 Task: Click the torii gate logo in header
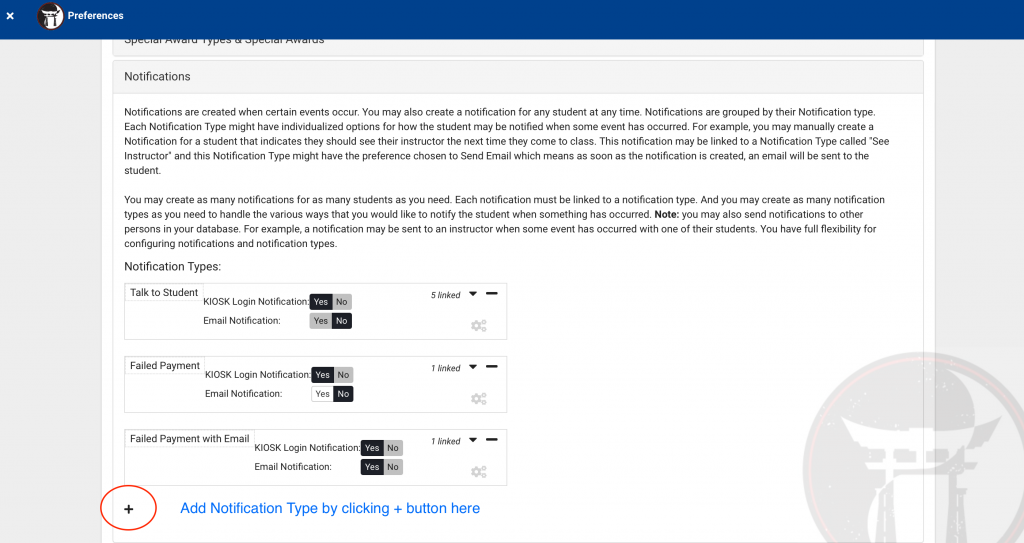coord(50,16)
